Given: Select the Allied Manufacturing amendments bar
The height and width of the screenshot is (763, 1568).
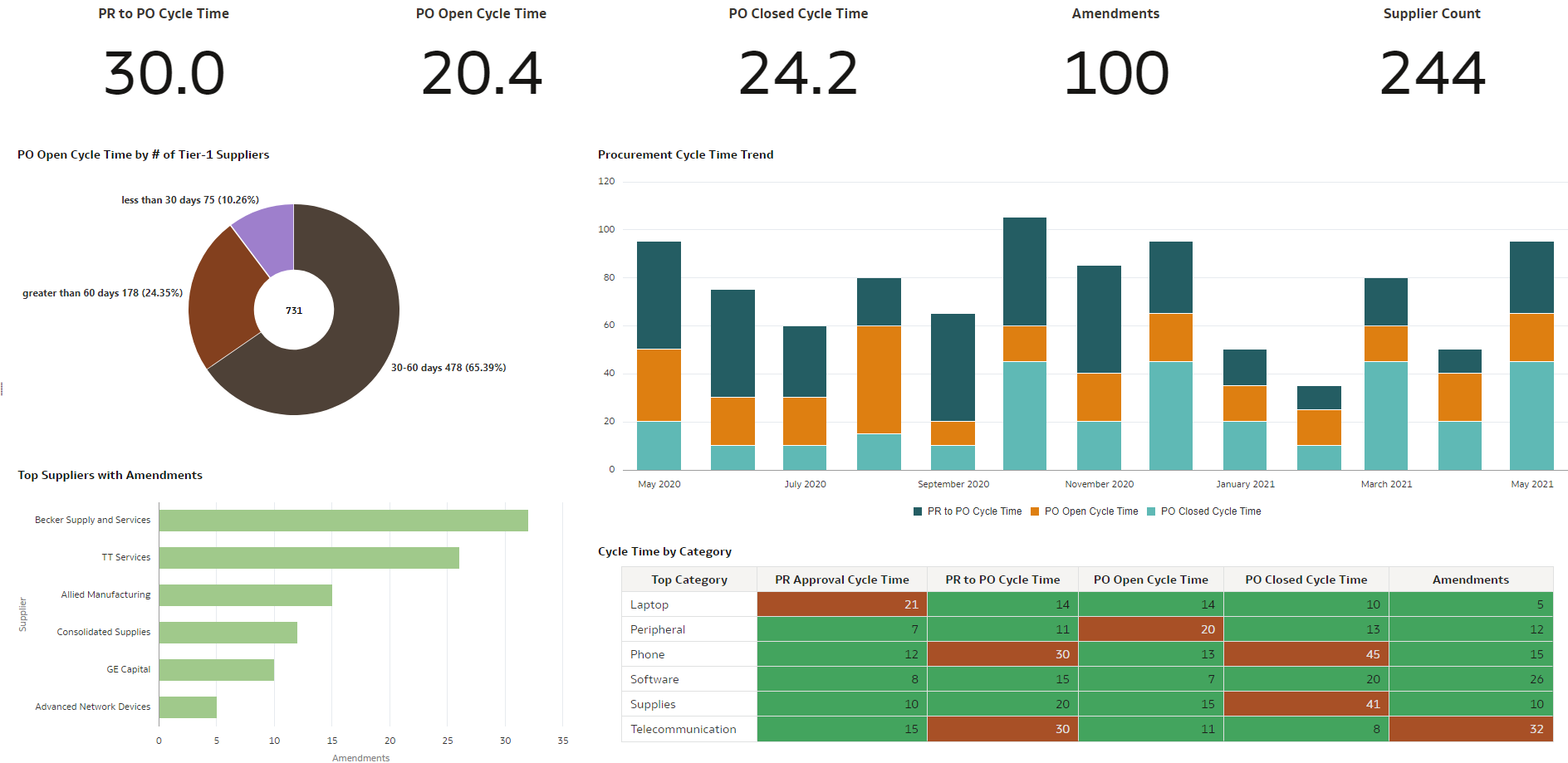Looking at the screenshot, I should (x=246, y=595).
